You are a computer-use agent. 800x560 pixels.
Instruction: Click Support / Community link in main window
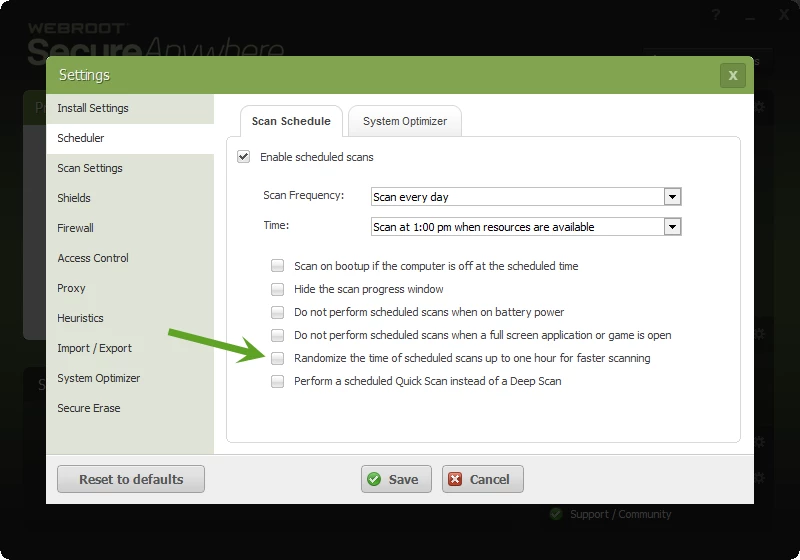(620, 514)
